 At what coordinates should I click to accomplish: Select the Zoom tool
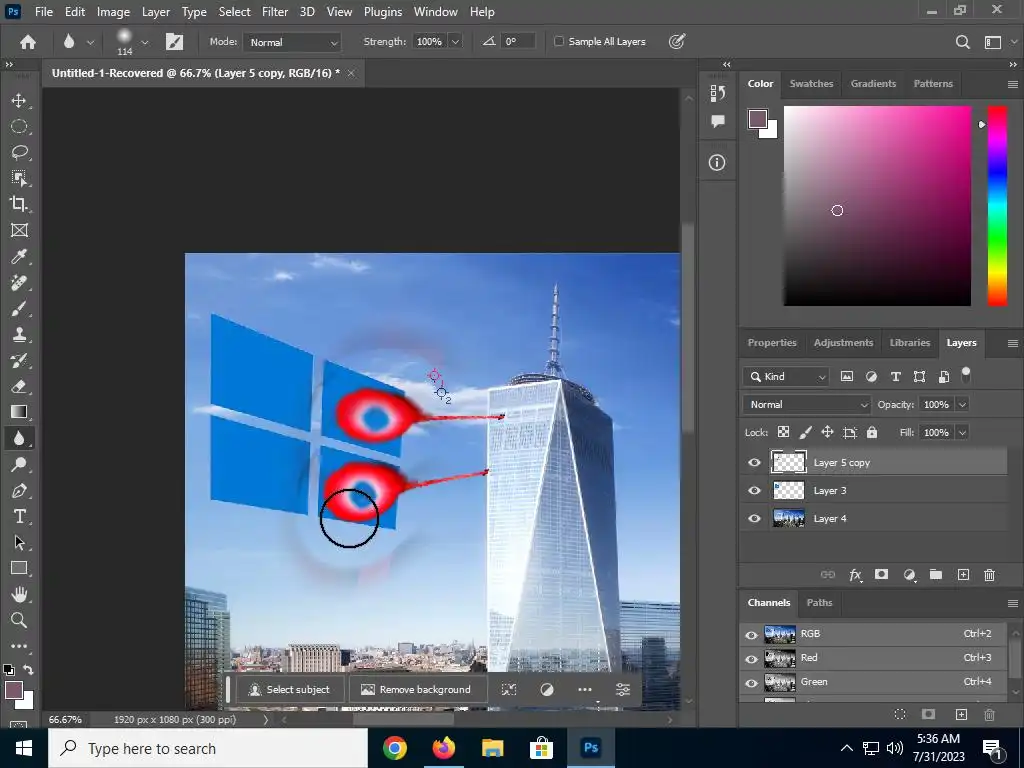[x=19, y=620]
